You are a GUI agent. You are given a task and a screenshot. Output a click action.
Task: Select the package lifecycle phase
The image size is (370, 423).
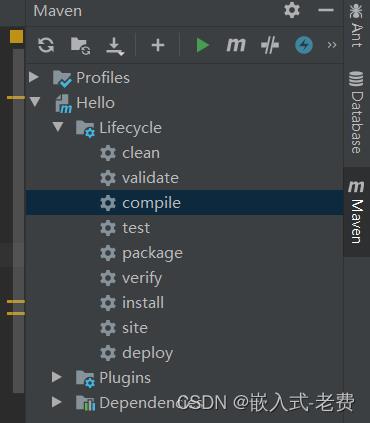point(152,253)
